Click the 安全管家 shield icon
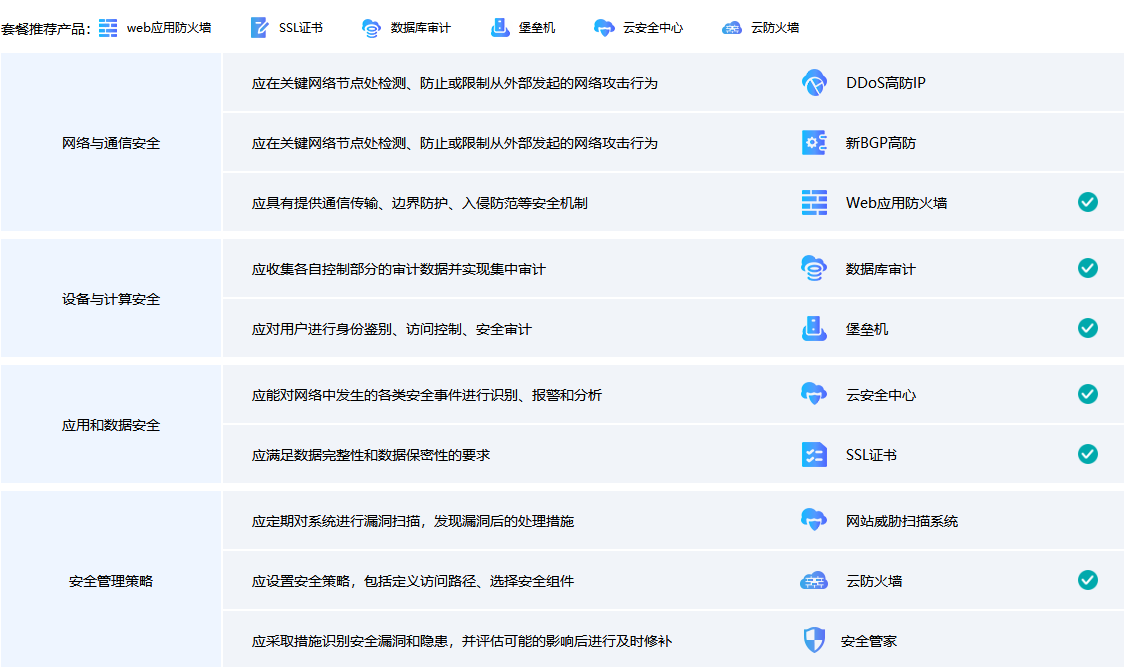1124x667 pixels. pyautogui.click(x=814, y=640)
